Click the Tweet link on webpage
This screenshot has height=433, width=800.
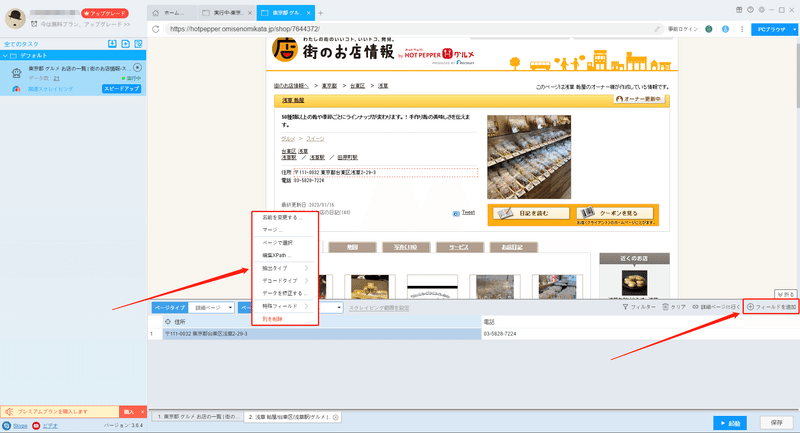pos(468,212)
